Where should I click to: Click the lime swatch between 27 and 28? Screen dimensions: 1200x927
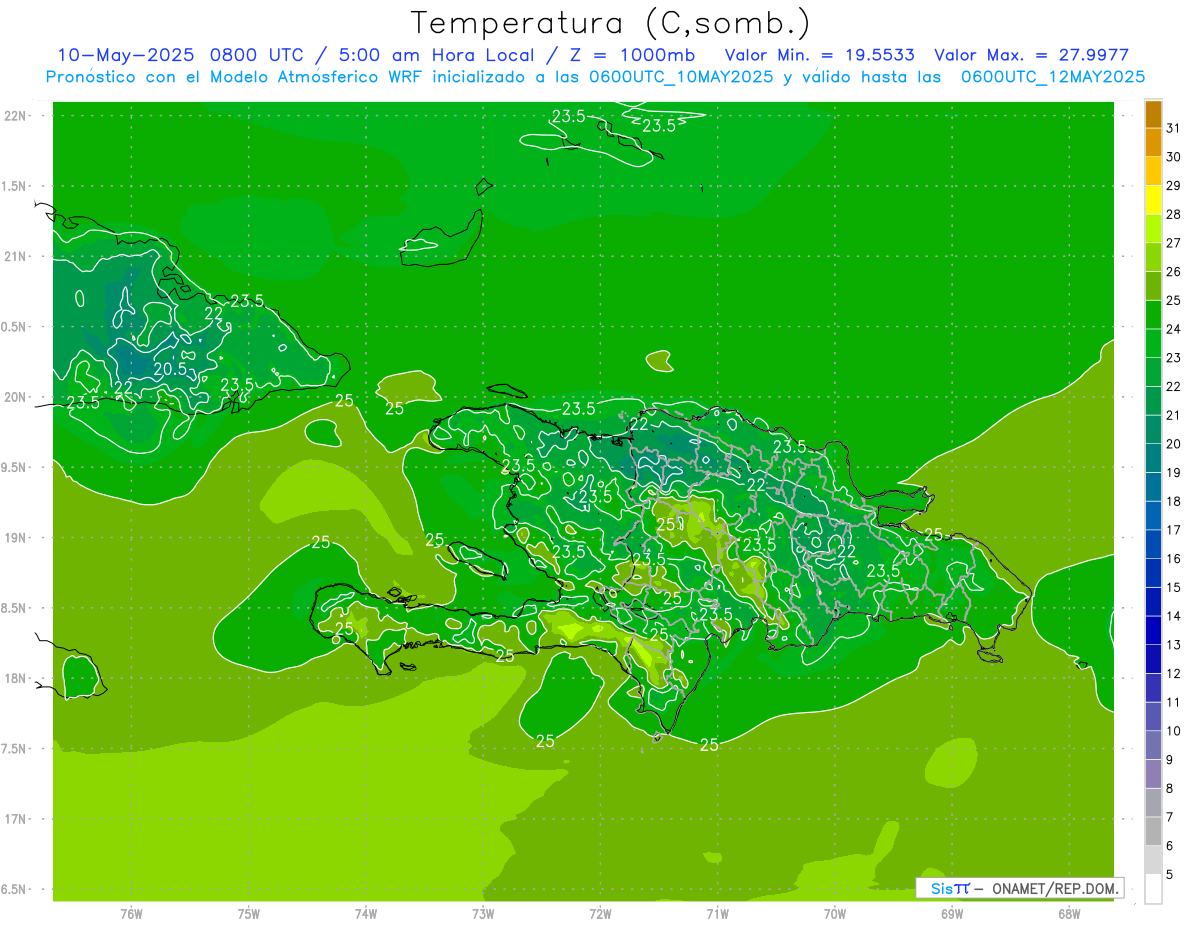[x=1153, y=229]
